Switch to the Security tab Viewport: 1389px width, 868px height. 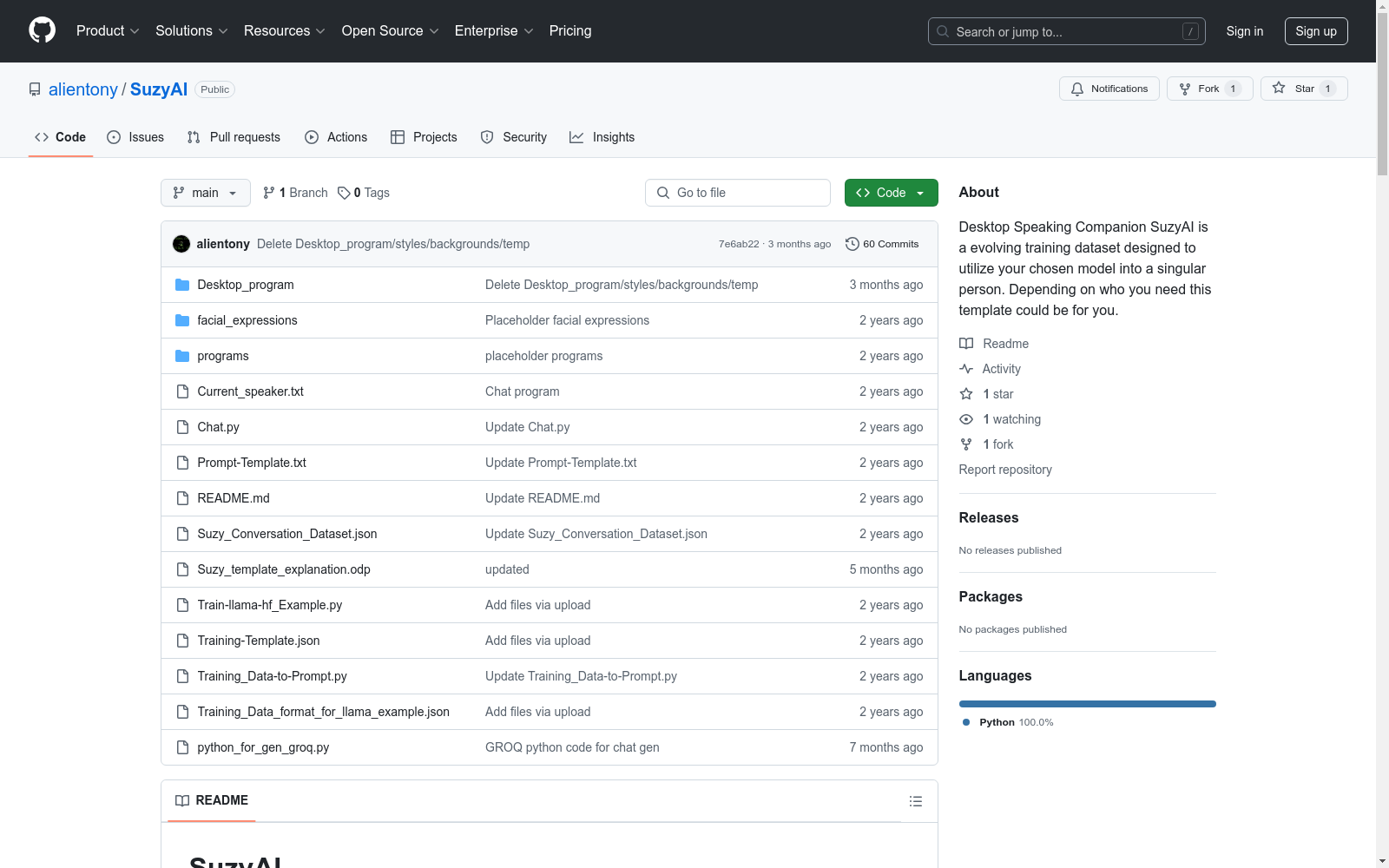[514, 137]
